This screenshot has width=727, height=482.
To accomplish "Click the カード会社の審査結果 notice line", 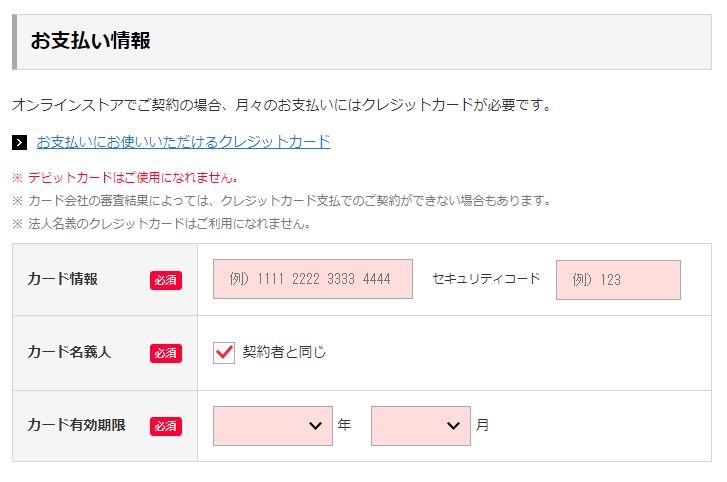I will coord(281,201).
